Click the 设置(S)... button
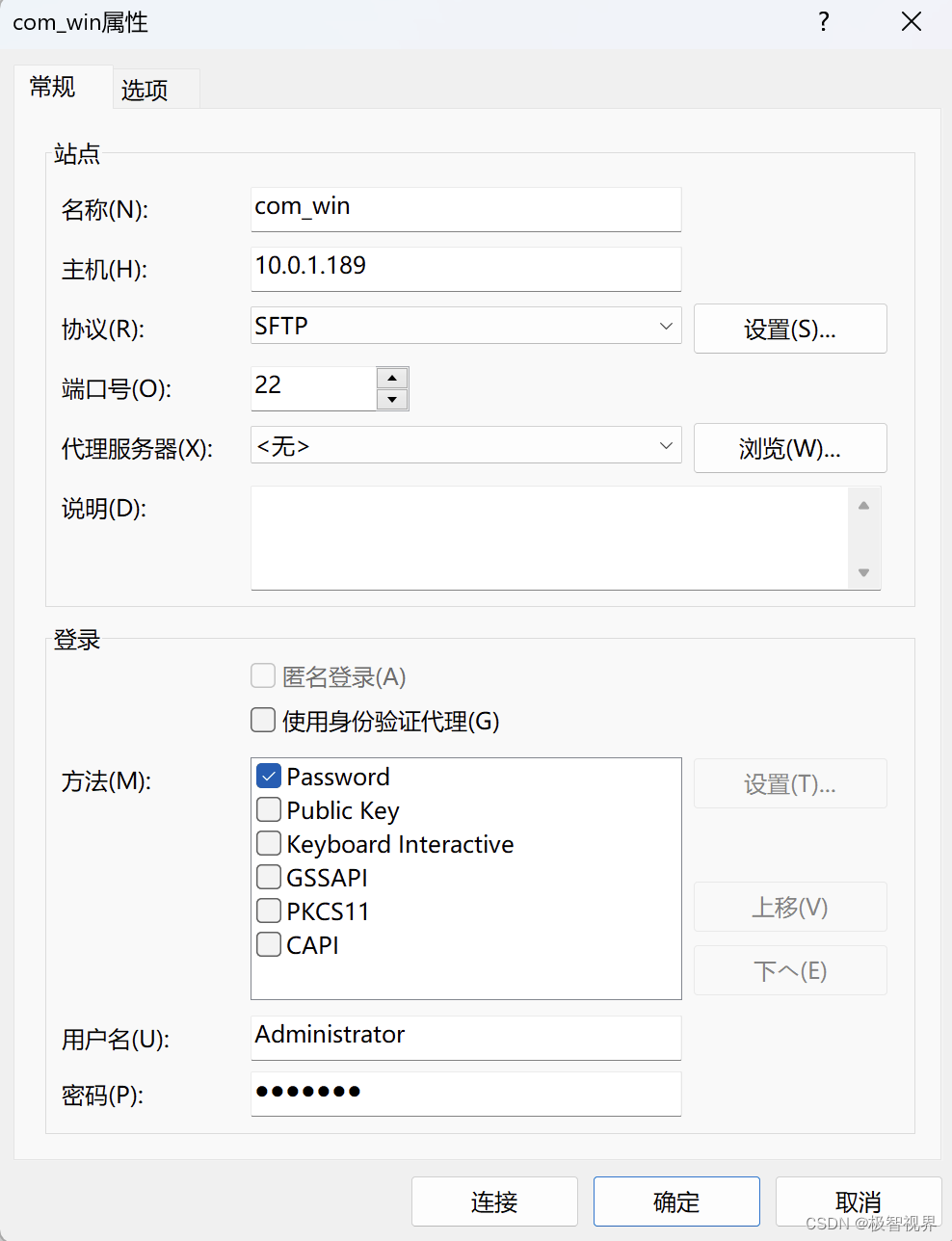Image resolution: width=952 pixels, height=1241 pixels. pyautogui.click(x=790, y=329)
